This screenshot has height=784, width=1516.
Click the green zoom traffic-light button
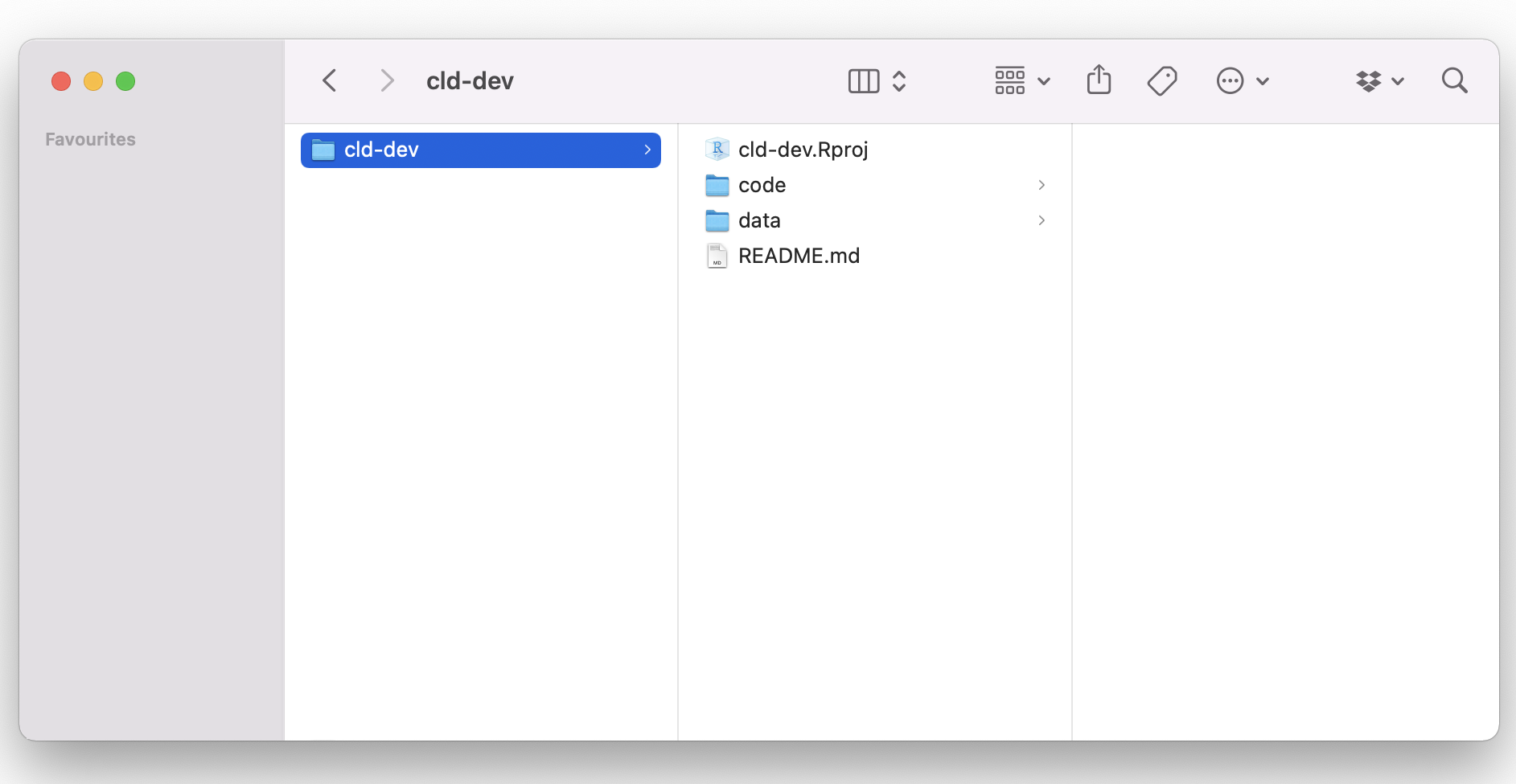point(125,80)
